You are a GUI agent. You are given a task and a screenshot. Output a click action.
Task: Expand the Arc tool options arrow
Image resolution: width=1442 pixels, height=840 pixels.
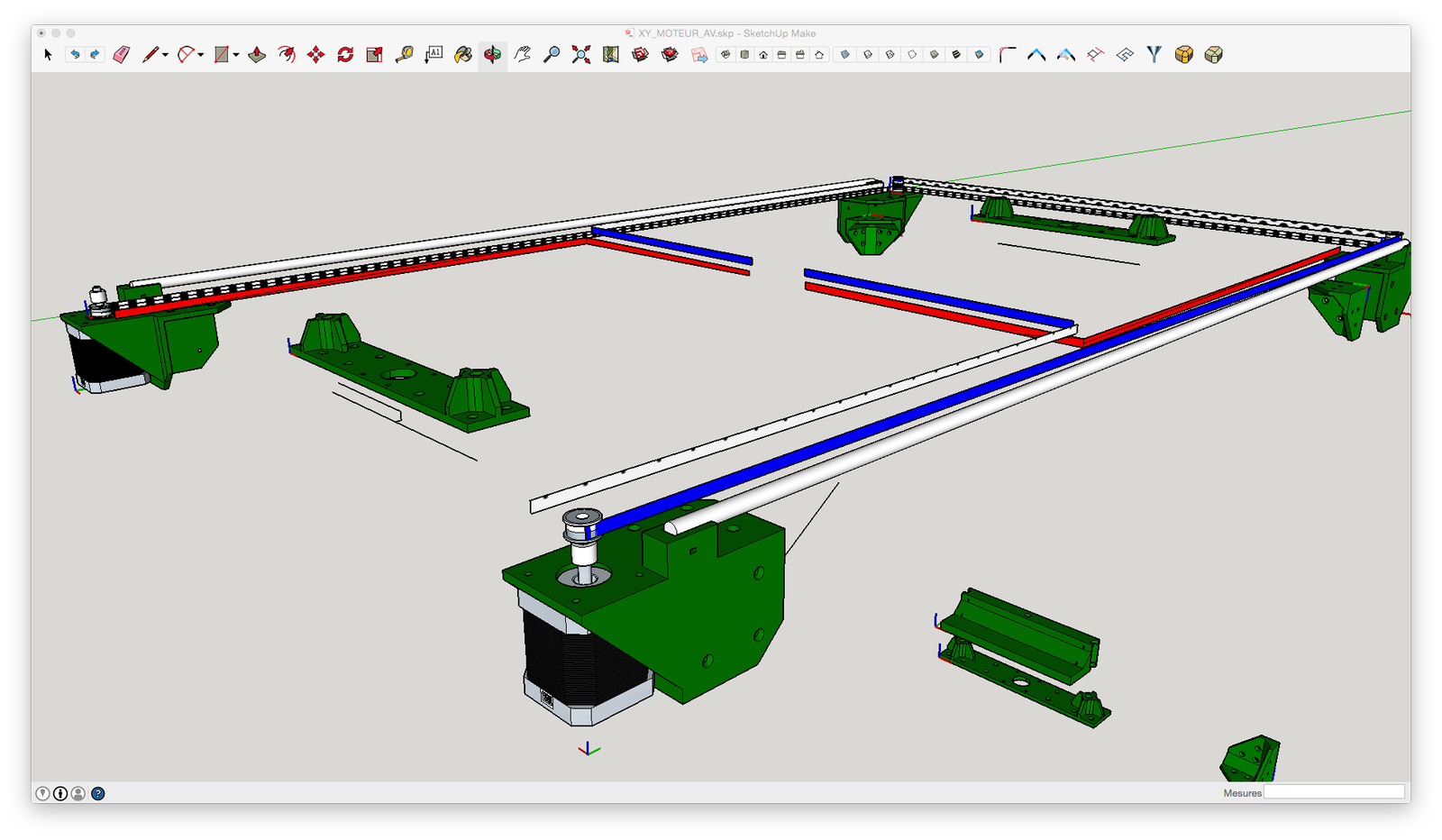(200, 55)
